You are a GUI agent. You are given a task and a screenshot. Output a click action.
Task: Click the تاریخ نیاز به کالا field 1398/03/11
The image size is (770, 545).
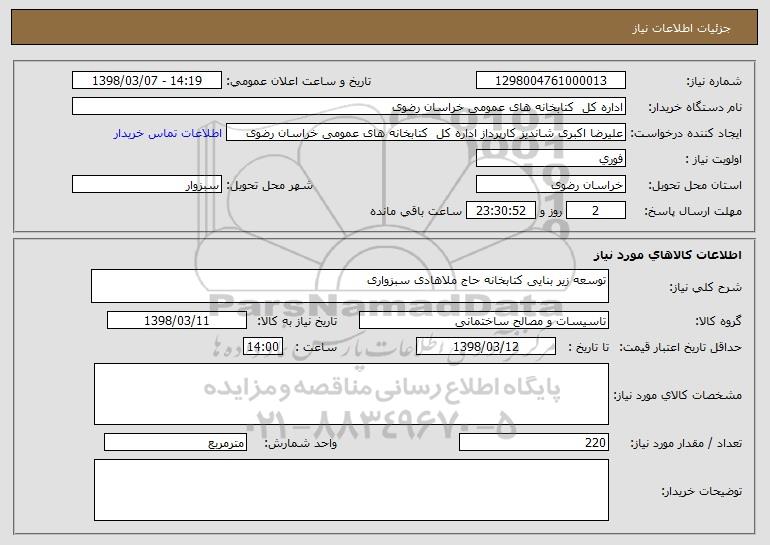(177, 321)
